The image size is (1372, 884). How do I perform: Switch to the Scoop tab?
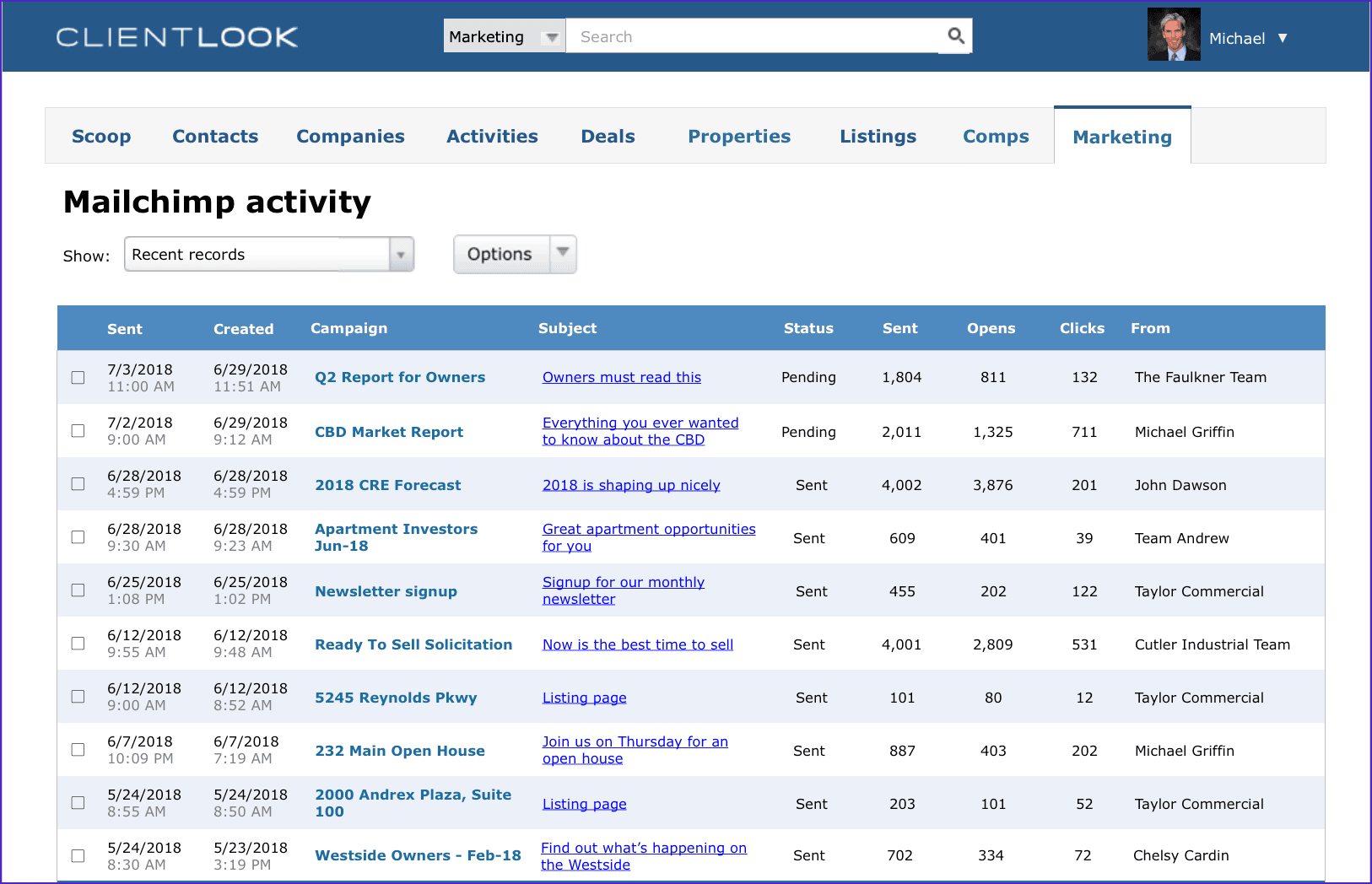(101, 137)
